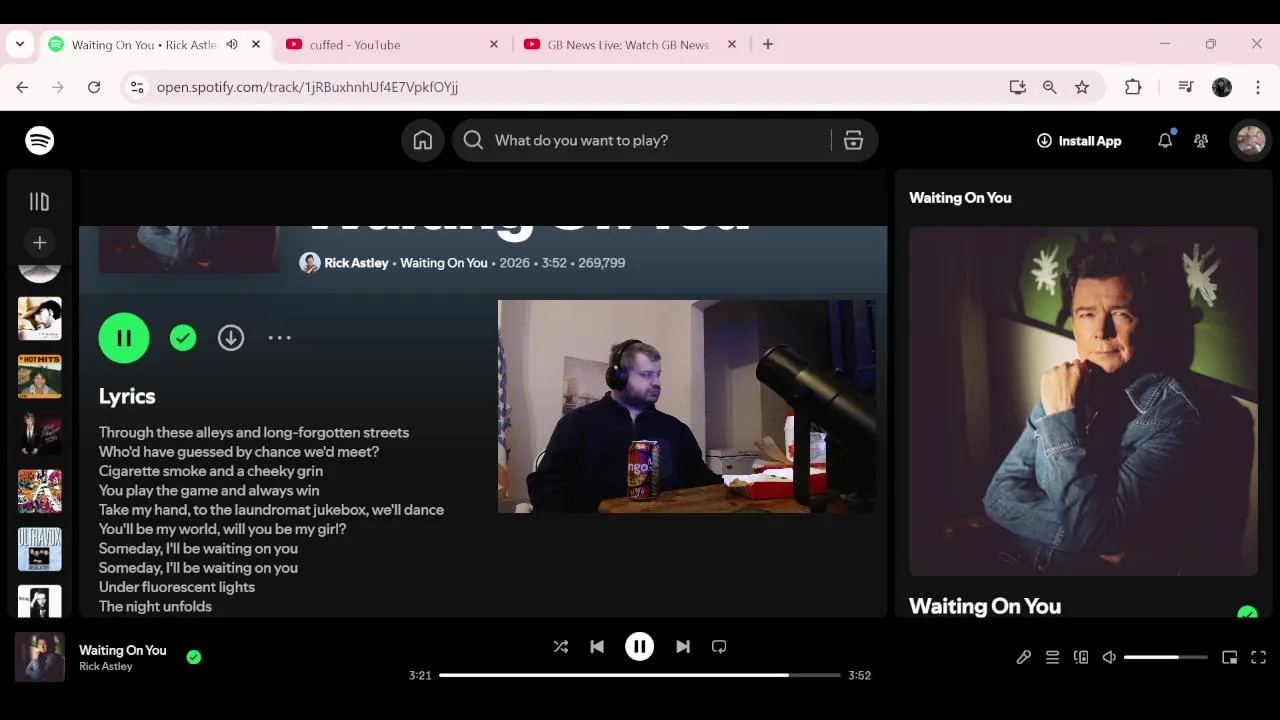The image size is (1280, 720).
Task: Click lyric line 'Cigarette smoke and a cheeky grin'
Action: (211, 471)
